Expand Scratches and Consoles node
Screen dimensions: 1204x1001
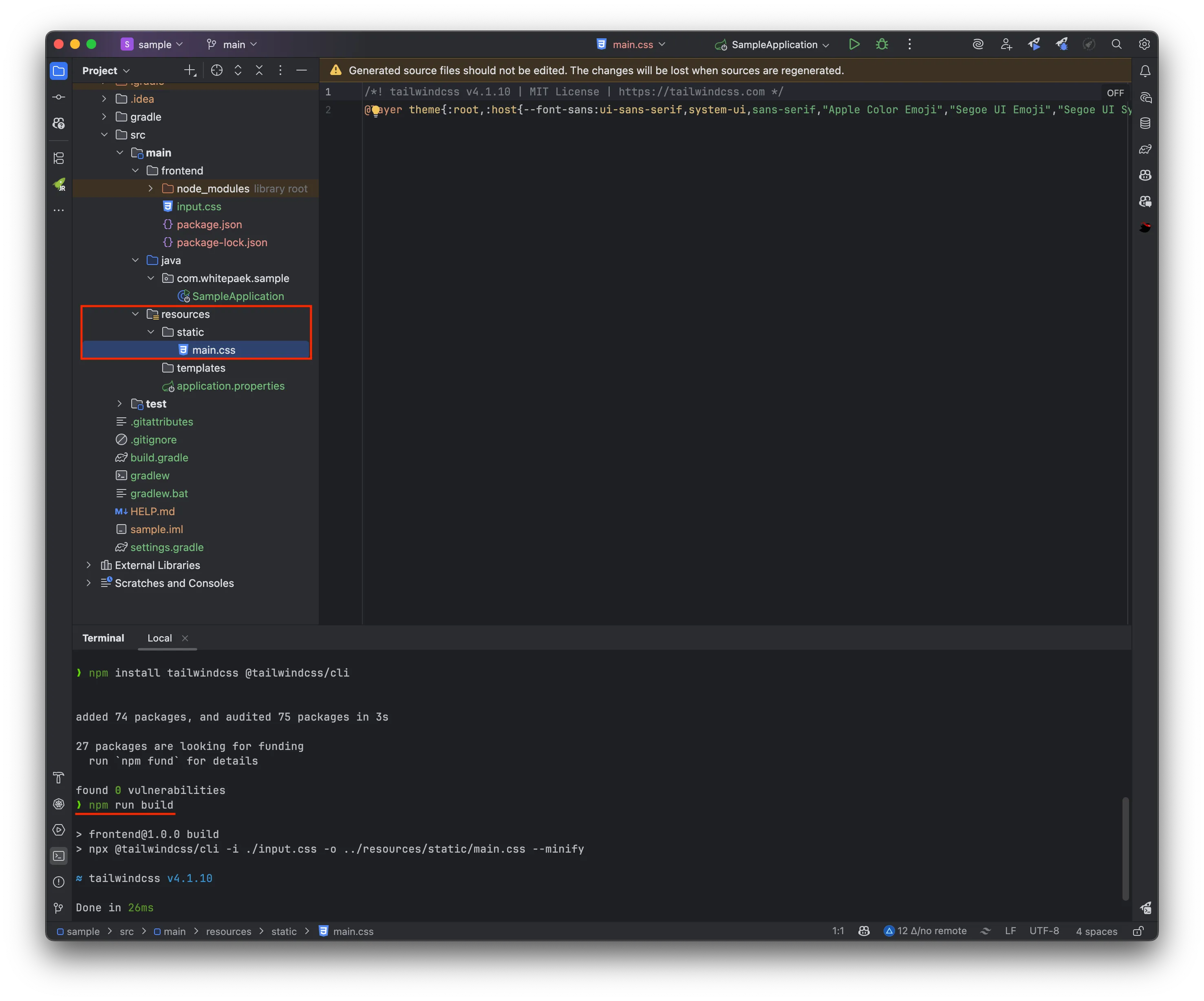tap(88, 583)
